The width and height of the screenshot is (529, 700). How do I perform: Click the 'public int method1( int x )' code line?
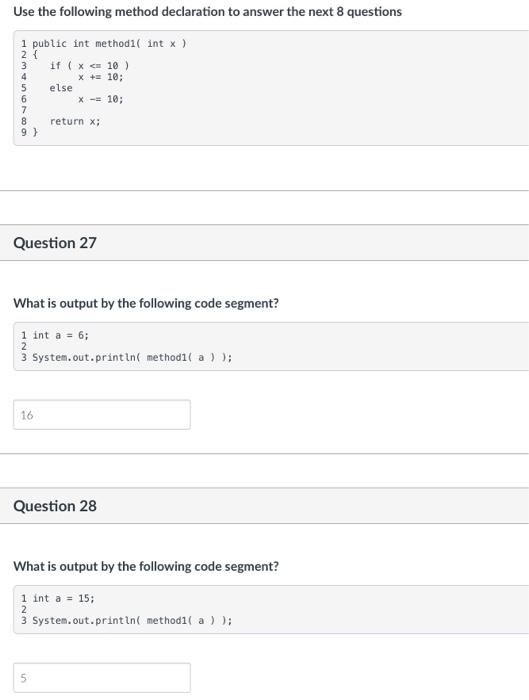pos(109,44)
